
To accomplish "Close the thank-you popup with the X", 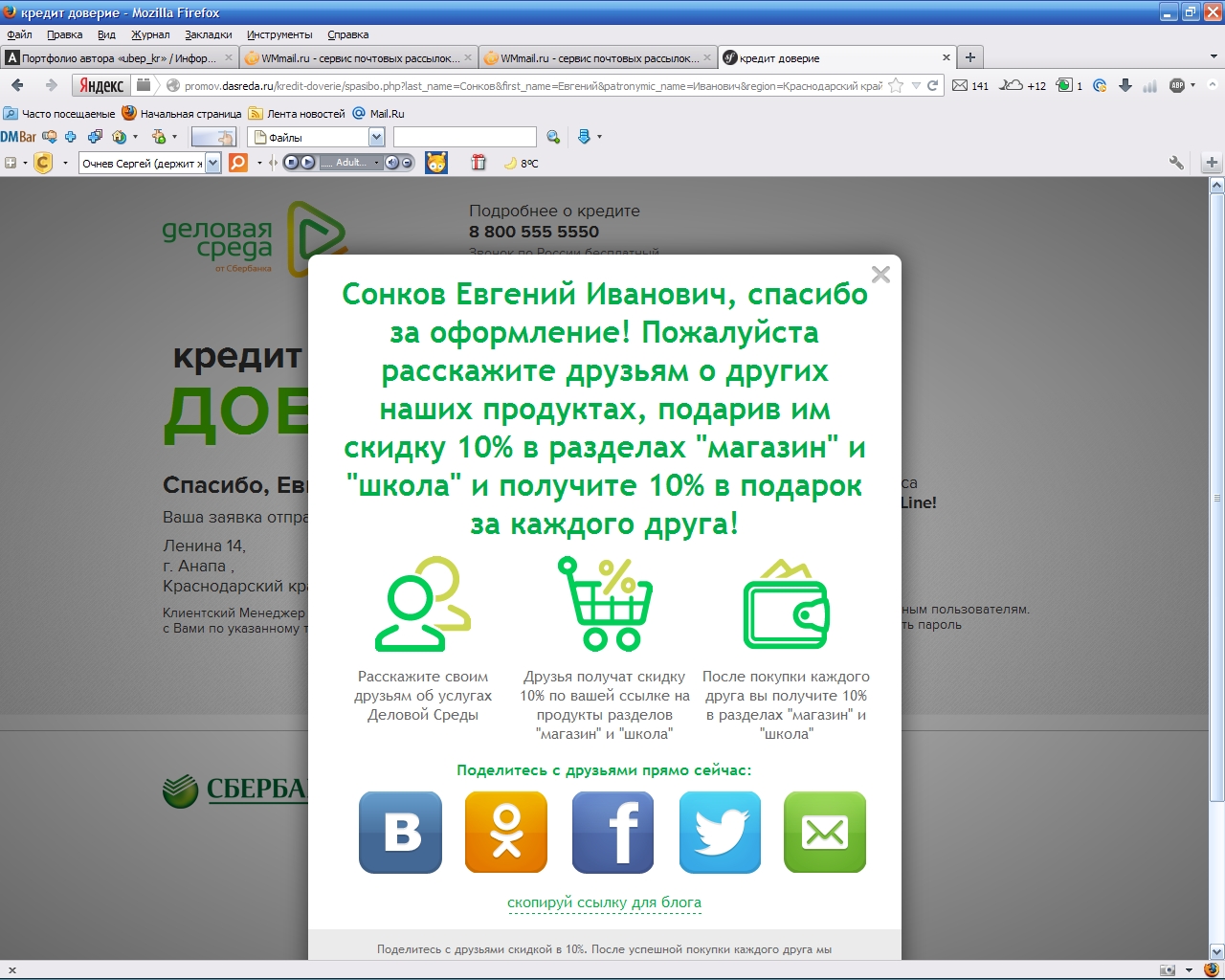I will [880, 275].
